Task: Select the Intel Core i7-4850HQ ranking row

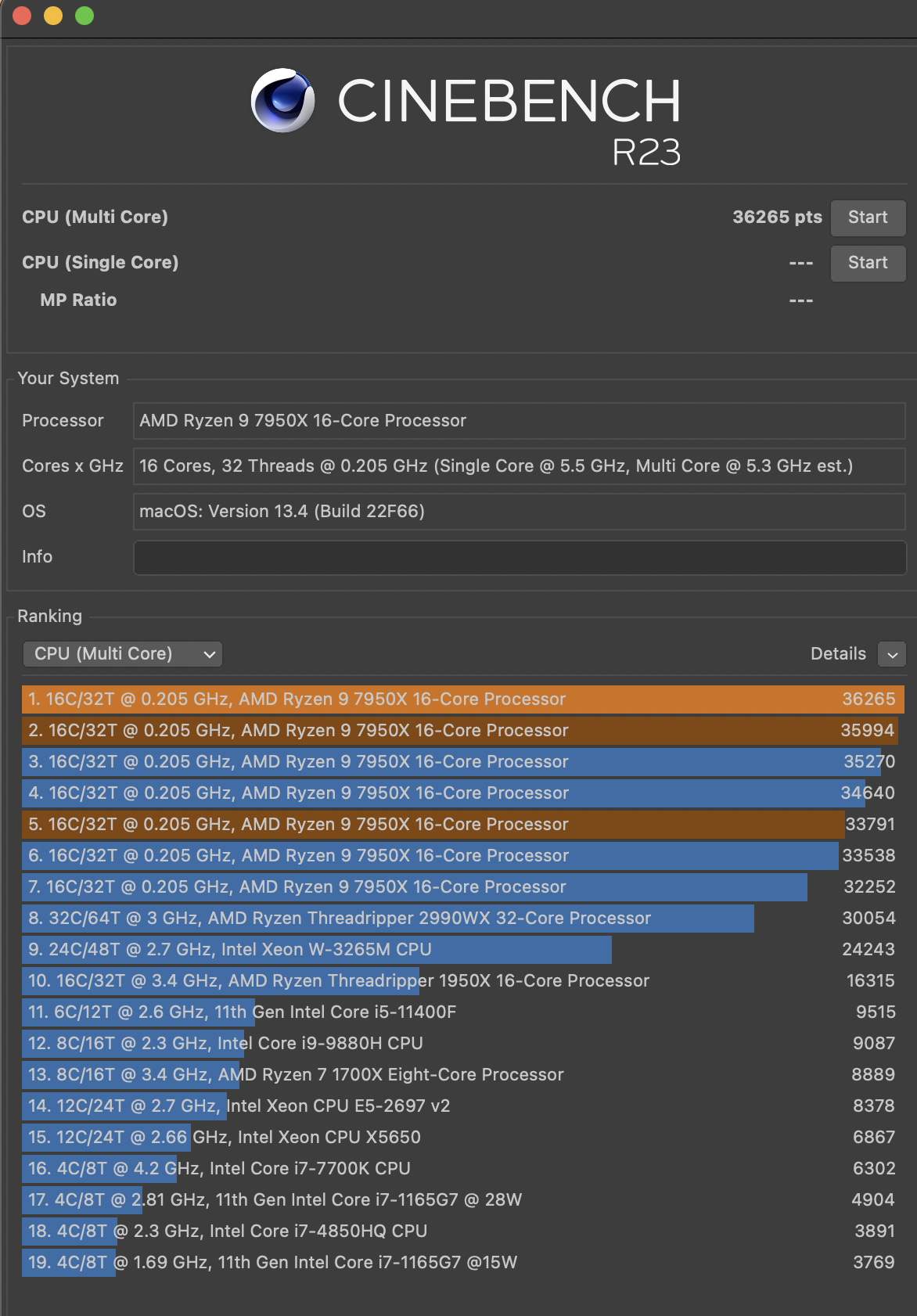Action: tap(463, 1232)
